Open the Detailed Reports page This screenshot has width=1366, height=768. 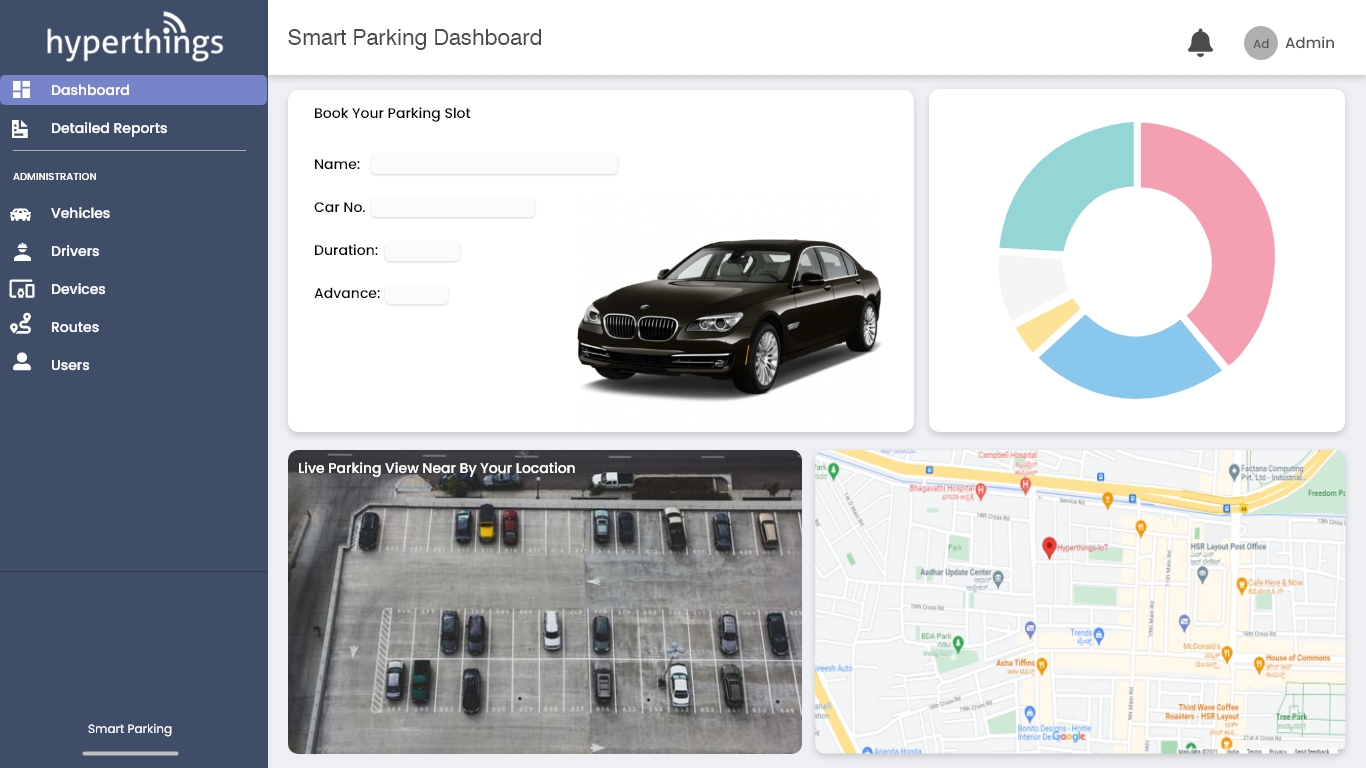click(108, 128)
